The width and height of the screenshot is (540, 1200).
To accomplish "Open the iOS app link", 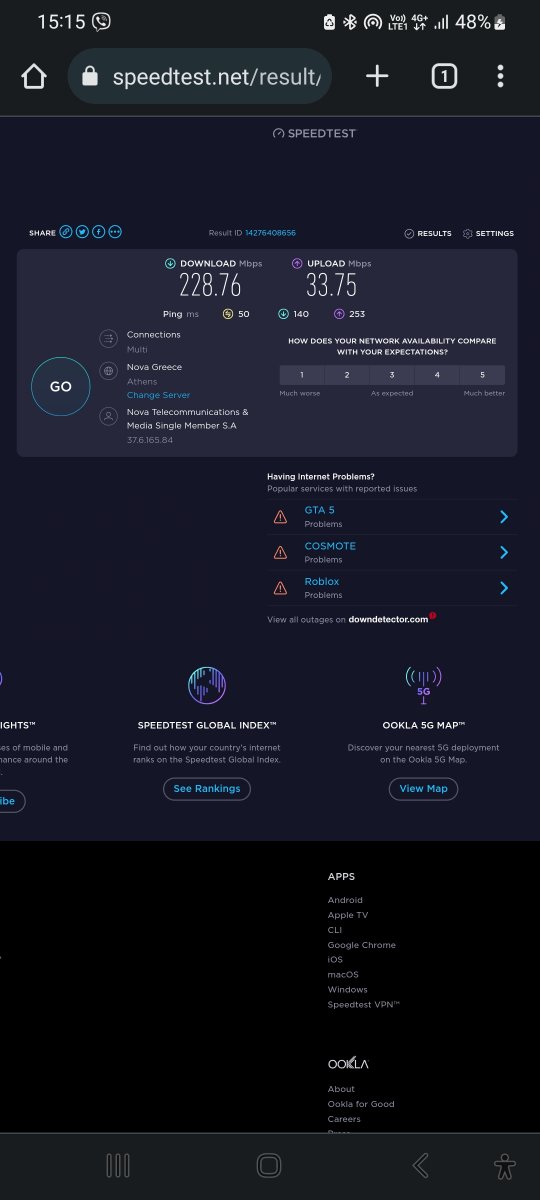I will [335, 959].
